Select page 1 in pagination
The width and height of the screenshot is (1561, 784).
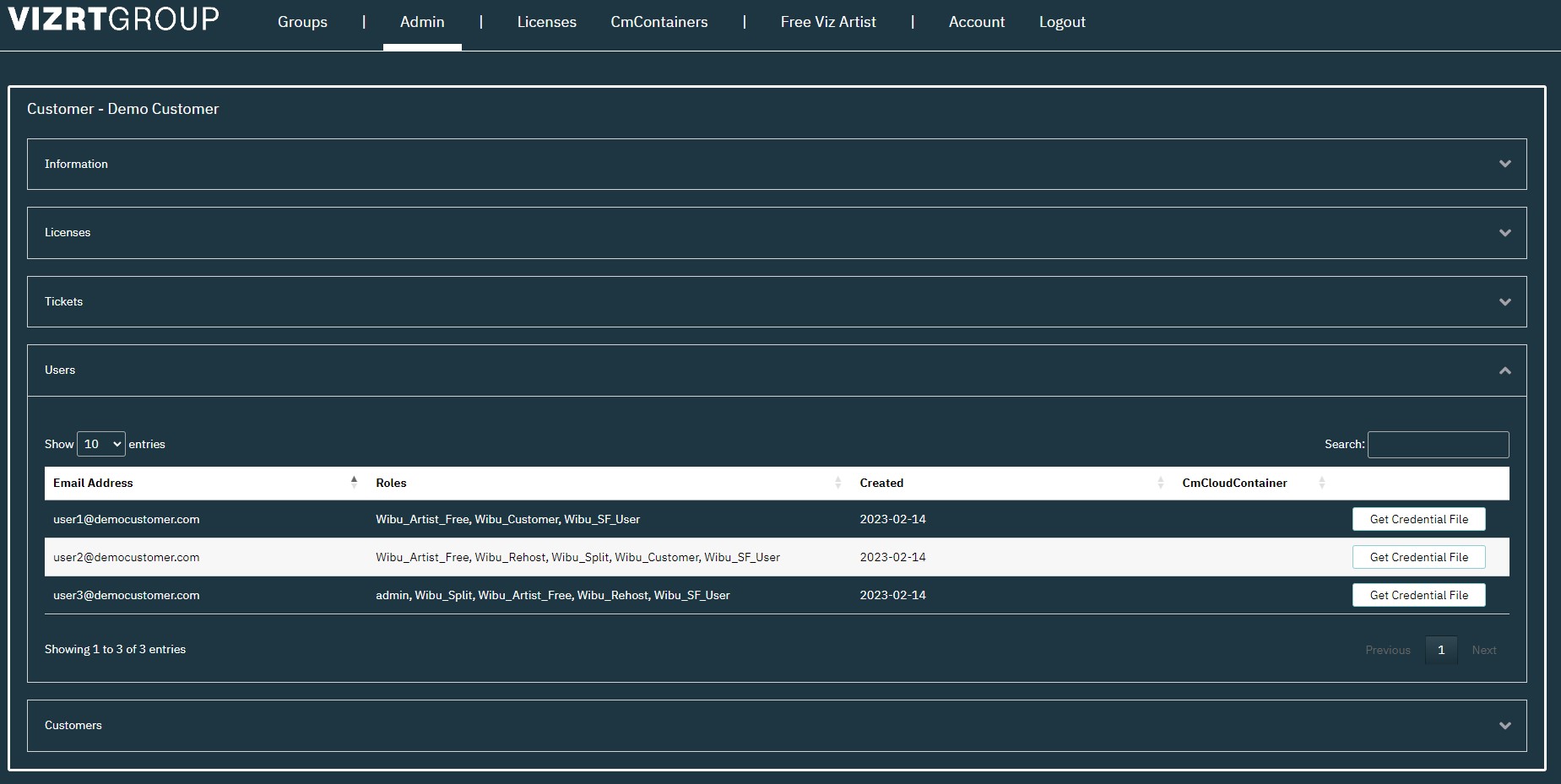1441,650
